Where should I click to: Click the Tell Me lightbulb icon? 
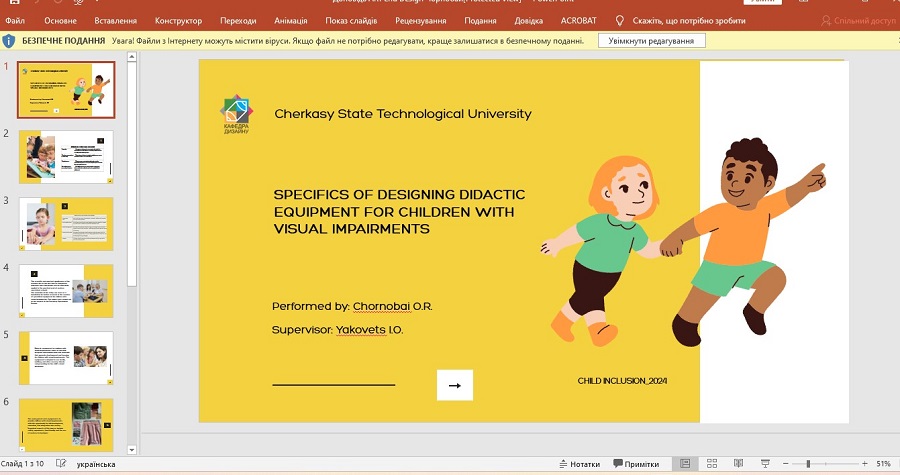619,21
